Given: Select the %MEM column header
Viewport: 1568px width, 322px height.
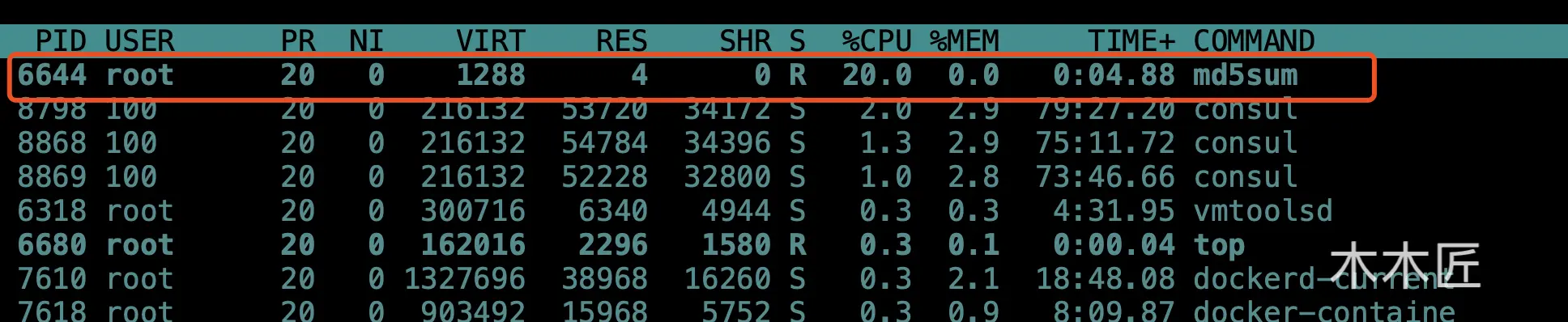Looking at the screenshot, I should point(965,40).
